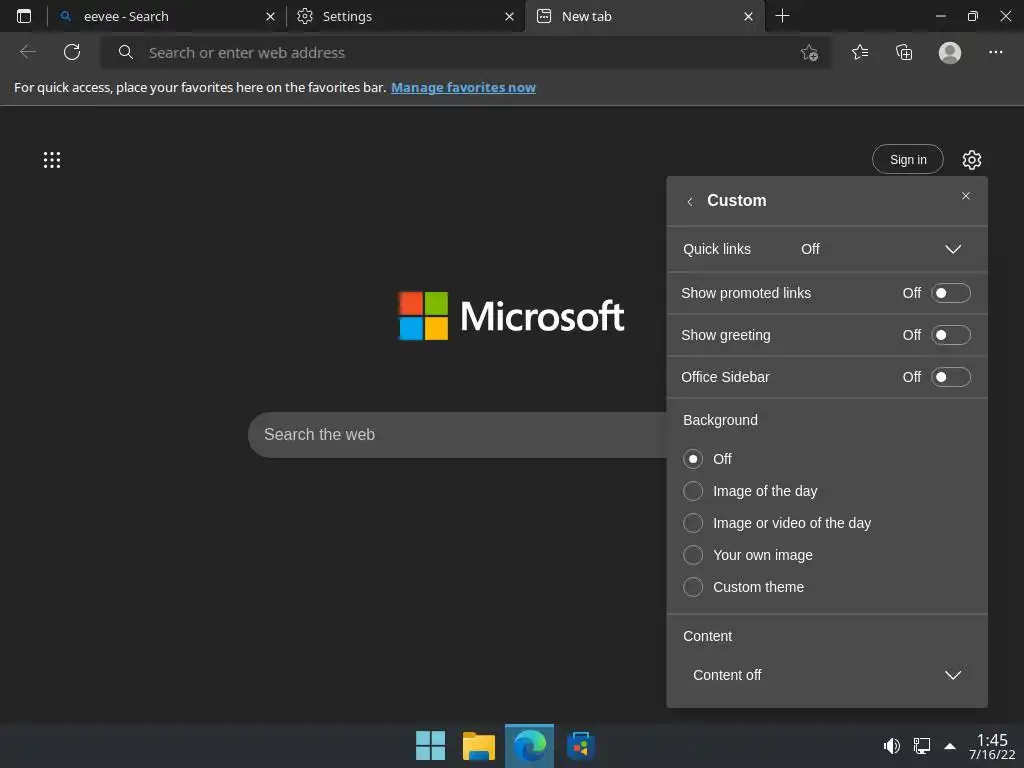Close the Custom settings panel

pos(966,196)
